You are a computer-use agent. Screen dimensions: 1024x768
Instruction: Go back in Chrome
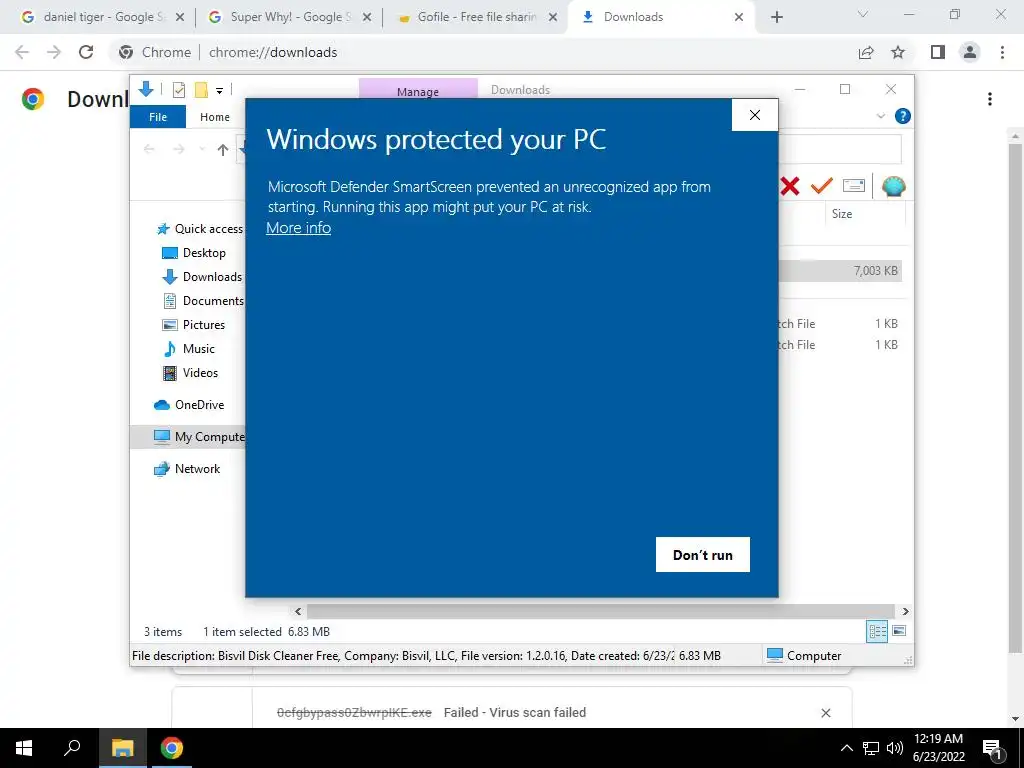point(22,52)
